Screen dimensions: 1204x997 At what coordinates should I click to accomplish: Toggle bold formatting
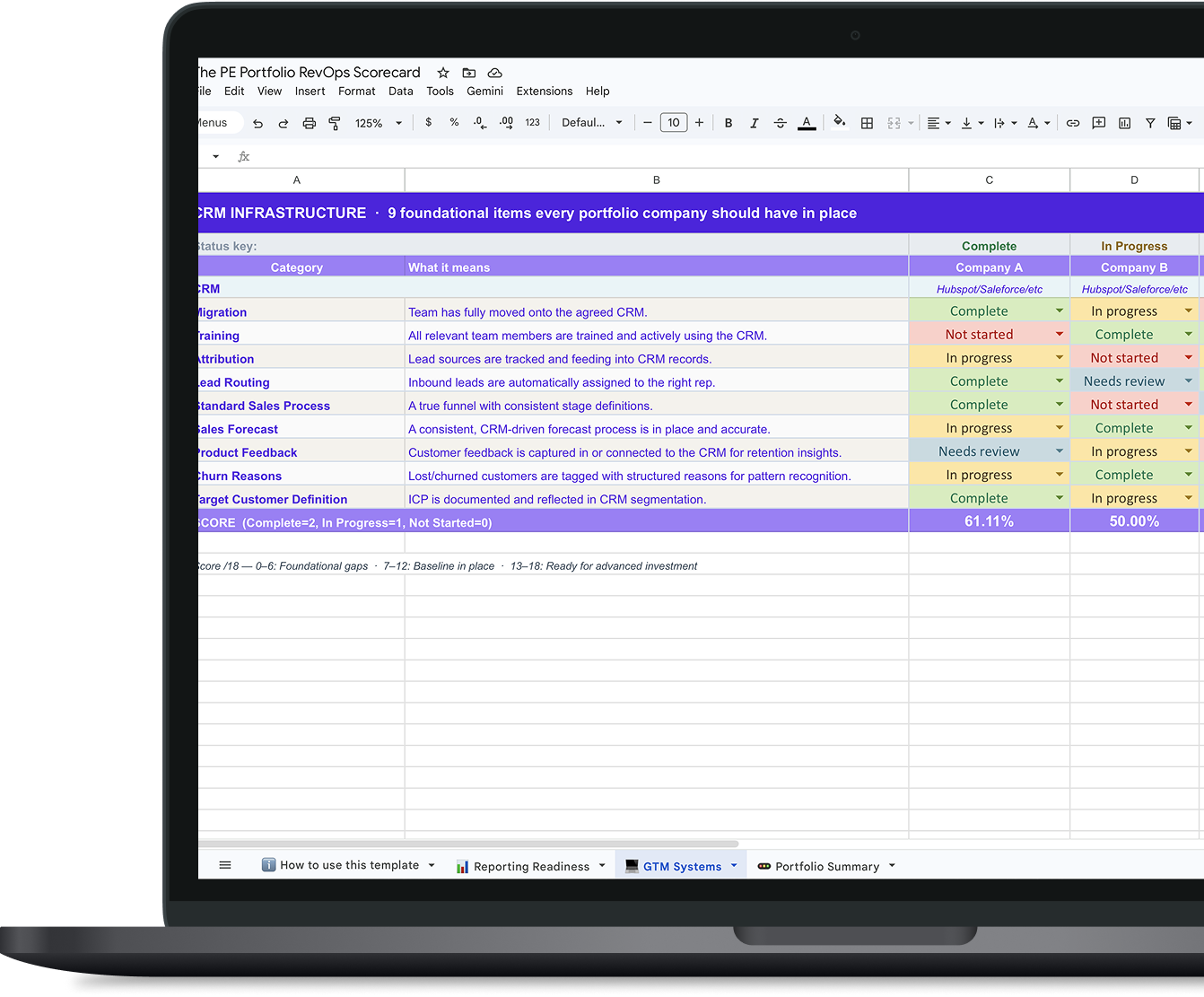click(729, 123)
